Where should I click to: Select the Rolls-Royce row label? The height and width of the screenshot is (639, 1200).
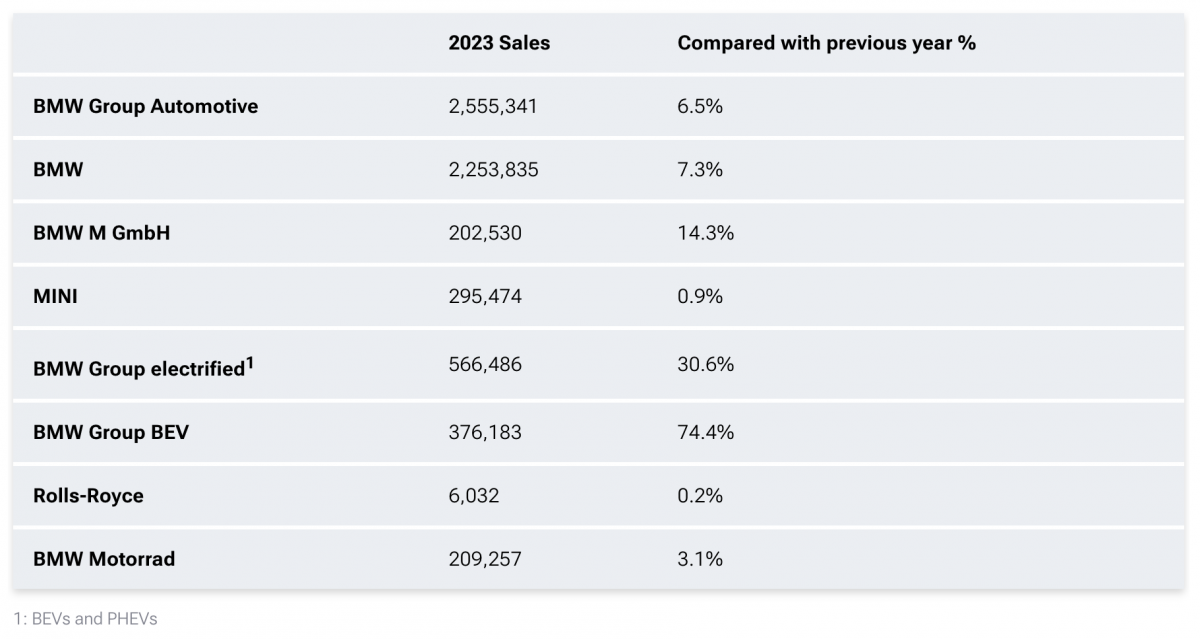click(x=88, y=495)
